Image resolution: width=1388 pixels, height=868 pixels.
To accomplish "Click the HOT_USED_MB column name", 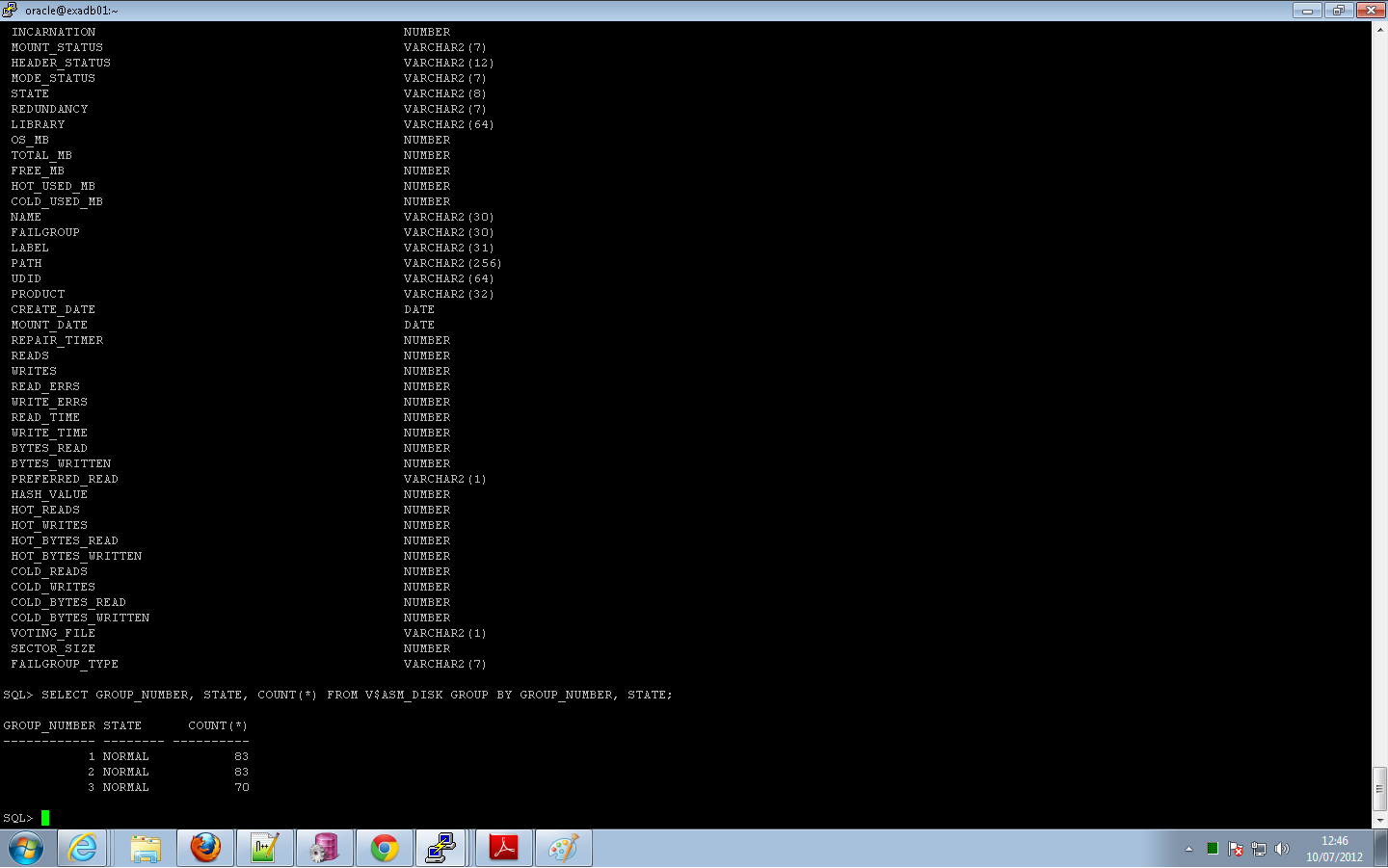I will 53,186.
